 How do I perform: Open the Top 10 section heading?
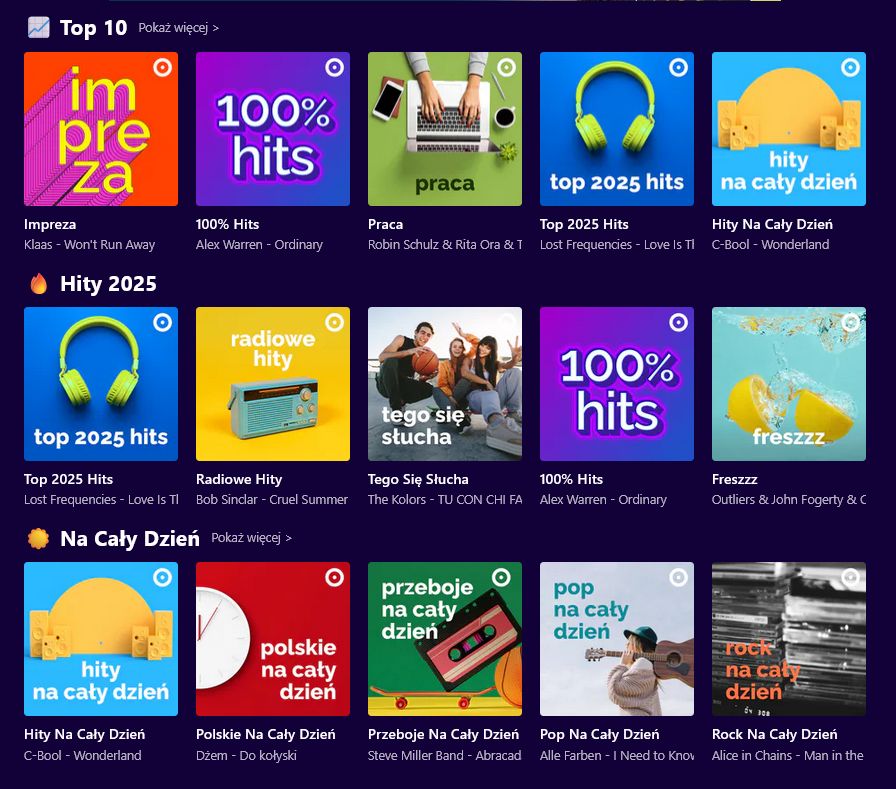pos(93,28)
